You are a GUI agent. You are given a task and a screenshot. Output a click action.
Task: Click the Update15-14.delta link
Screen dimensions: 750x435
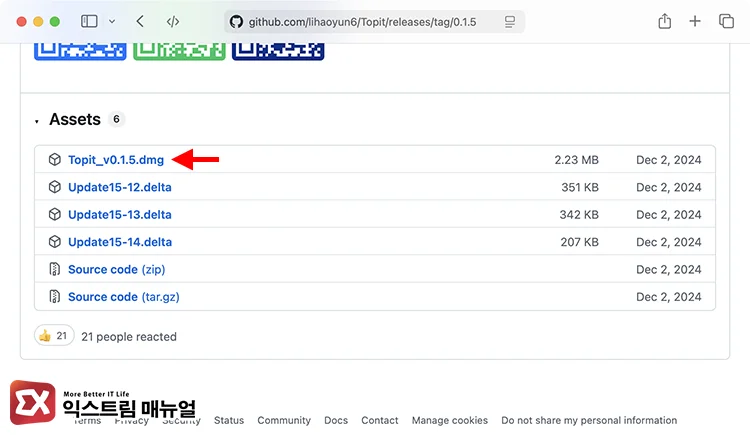[120, 242]
